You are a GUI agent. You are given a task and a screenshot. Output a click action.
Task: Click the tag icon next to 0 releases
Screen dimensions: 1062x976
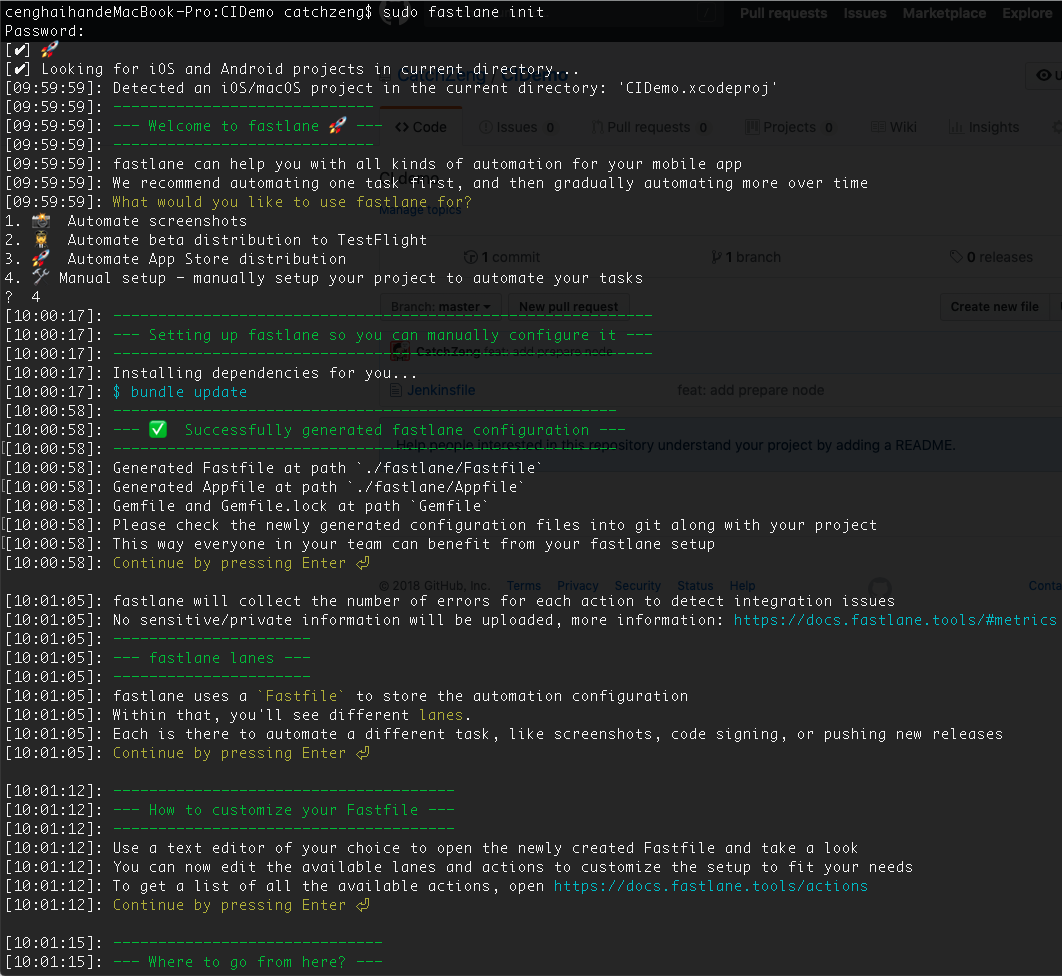956,257
